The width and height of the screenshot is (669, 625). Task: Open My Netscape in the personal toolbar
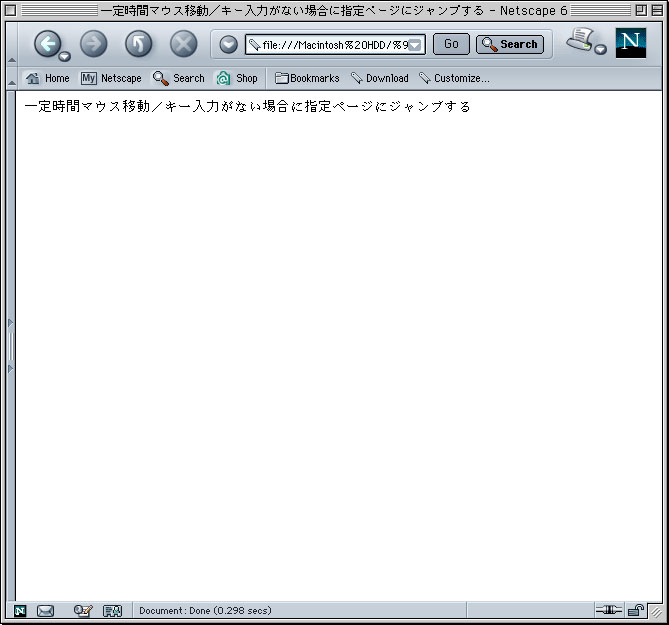coord(111,78)
